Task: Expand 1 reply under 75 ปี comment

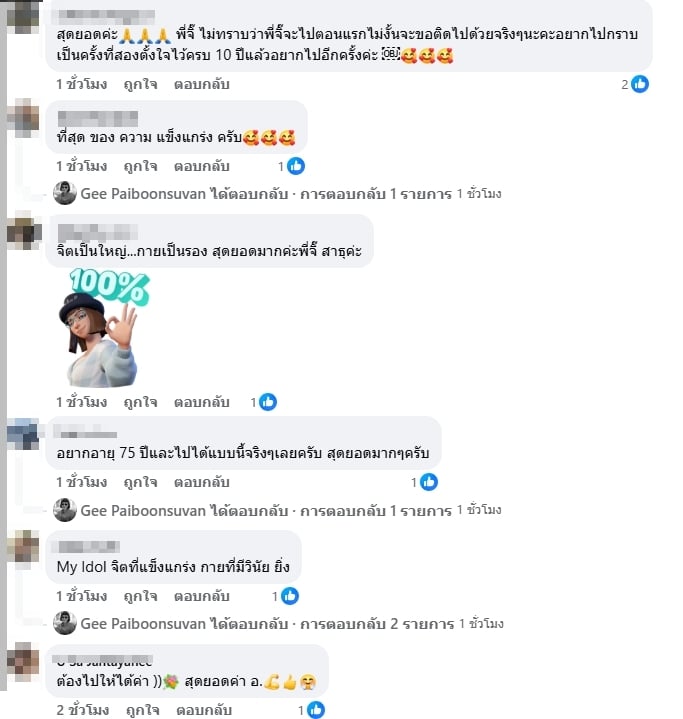Action: pyautogui.click(x=376, y=511)
